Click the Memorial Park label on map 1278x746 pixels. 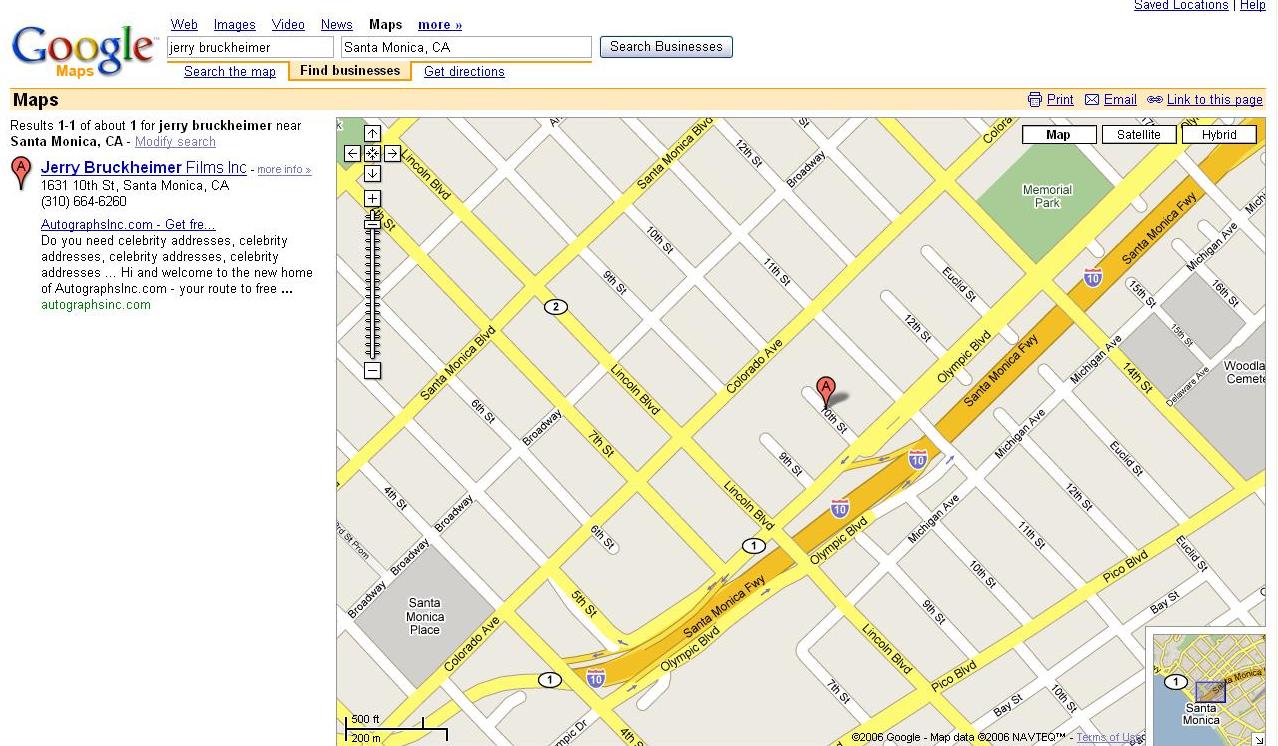1047,196
